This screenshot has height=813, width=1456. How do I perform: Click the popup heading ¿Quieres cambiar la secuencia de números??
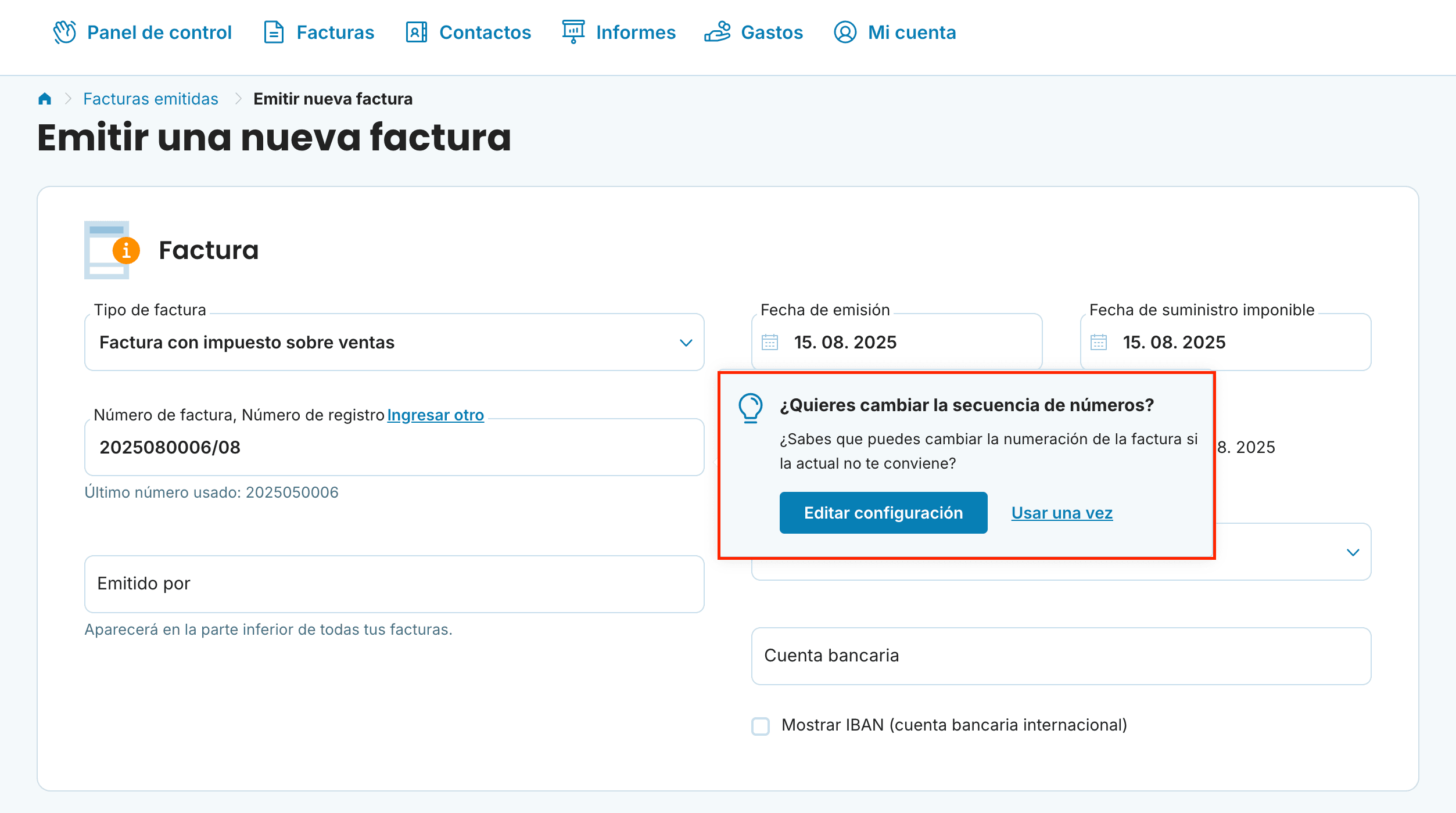pos(967,405)
